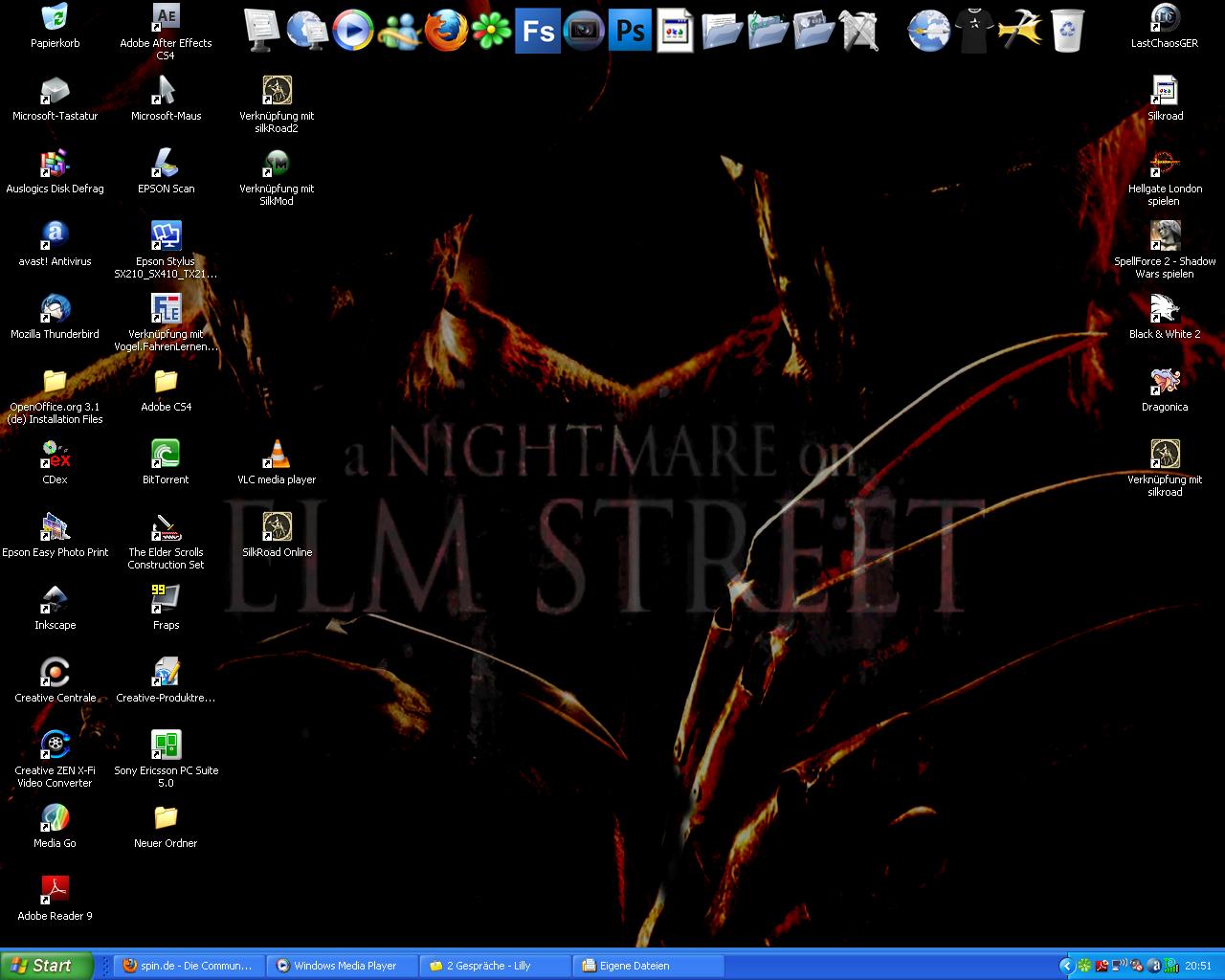Select the Black & White 2 shortcut
The image size is (1225, 980).
[x=1165, y=310]
